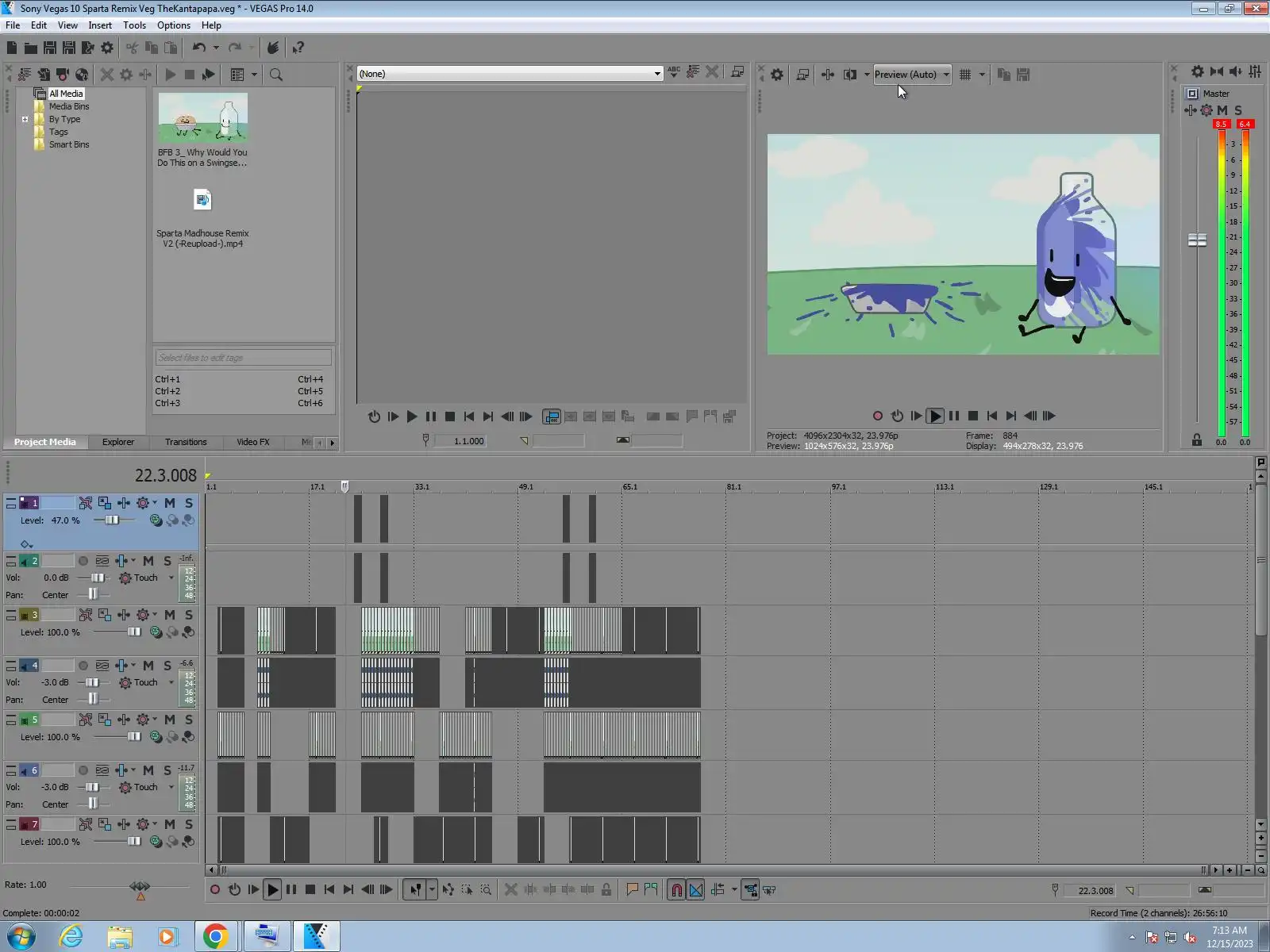
Task: Click the media tags input field
Action: tap(243, 358)
